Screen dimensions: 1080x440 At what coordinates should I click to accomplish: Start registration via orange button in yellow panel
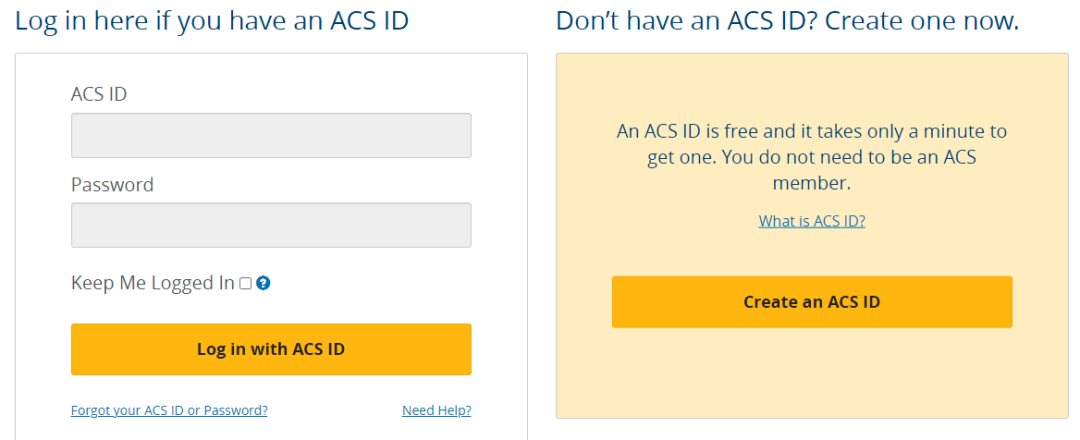point(812,302)
